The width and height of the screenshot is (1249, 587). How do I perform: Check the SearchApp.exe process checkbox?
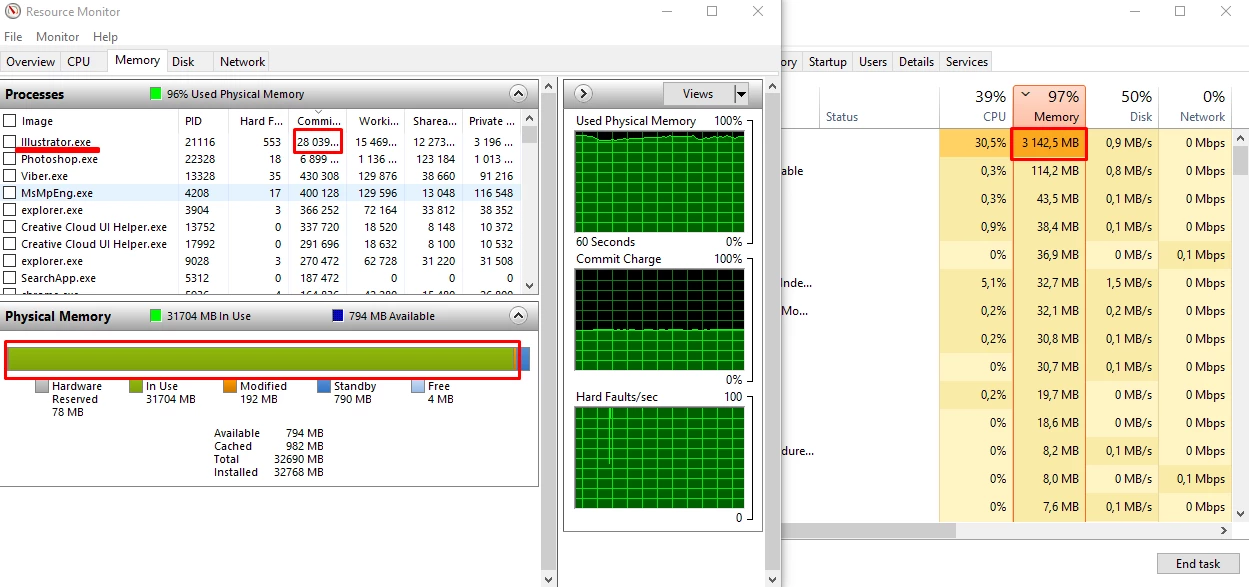point(10,278)
